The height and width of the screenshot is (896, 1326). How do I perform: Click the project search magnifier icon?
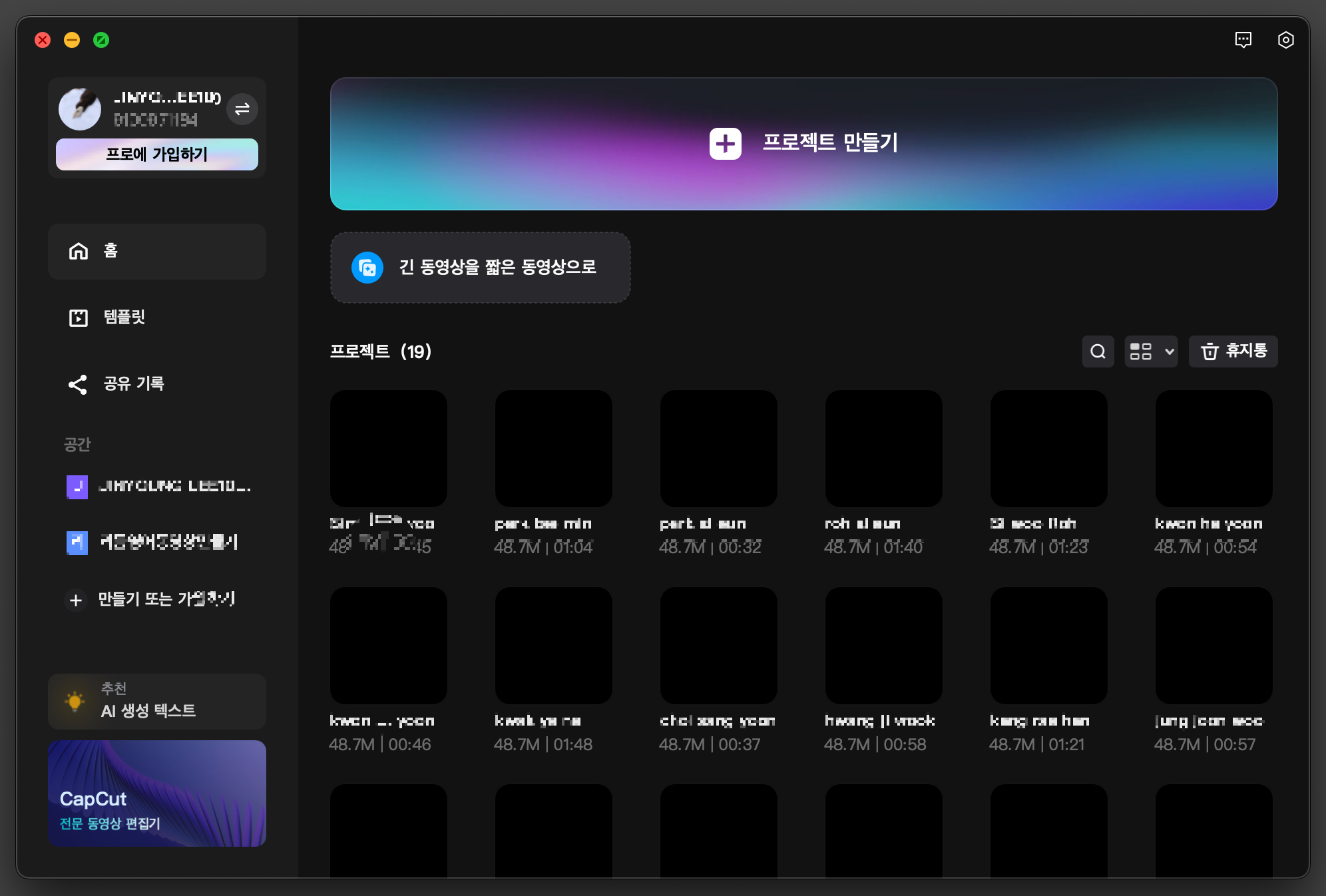[1098, 351]
